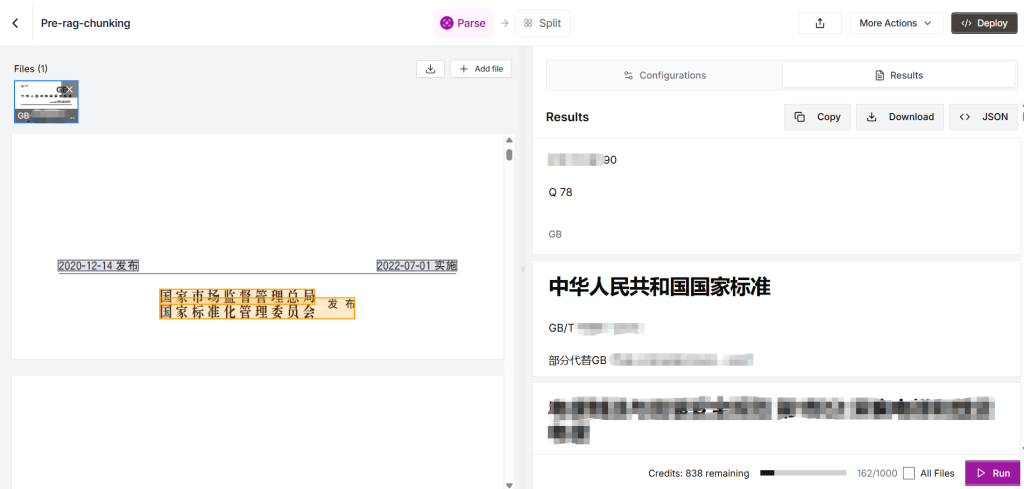Go back using the left chevron arrow
Screen dimensions: 1024x489
click(x=15, y=23)
